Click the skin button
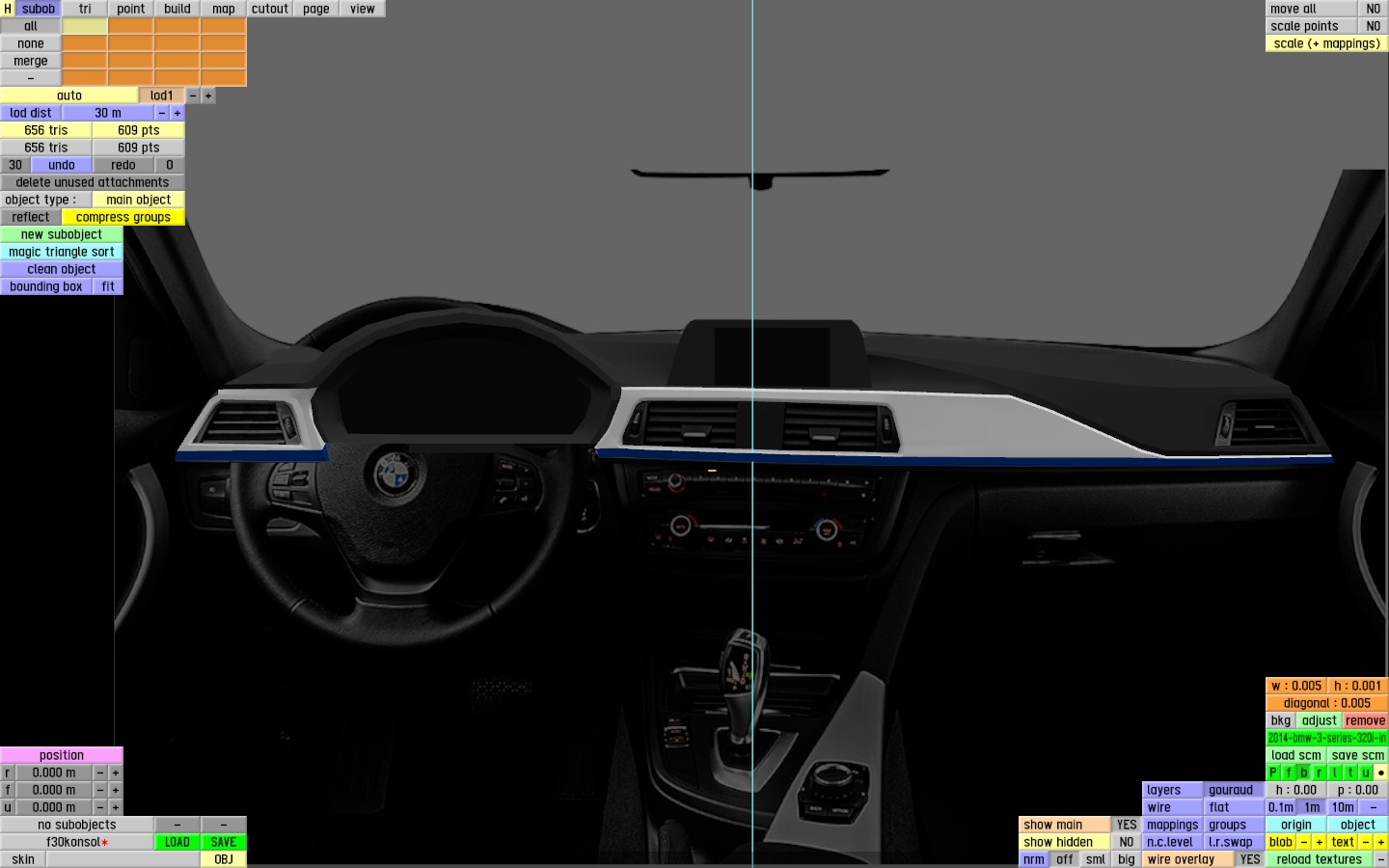Screen dimensions: 1389x868 click(23, 859)
